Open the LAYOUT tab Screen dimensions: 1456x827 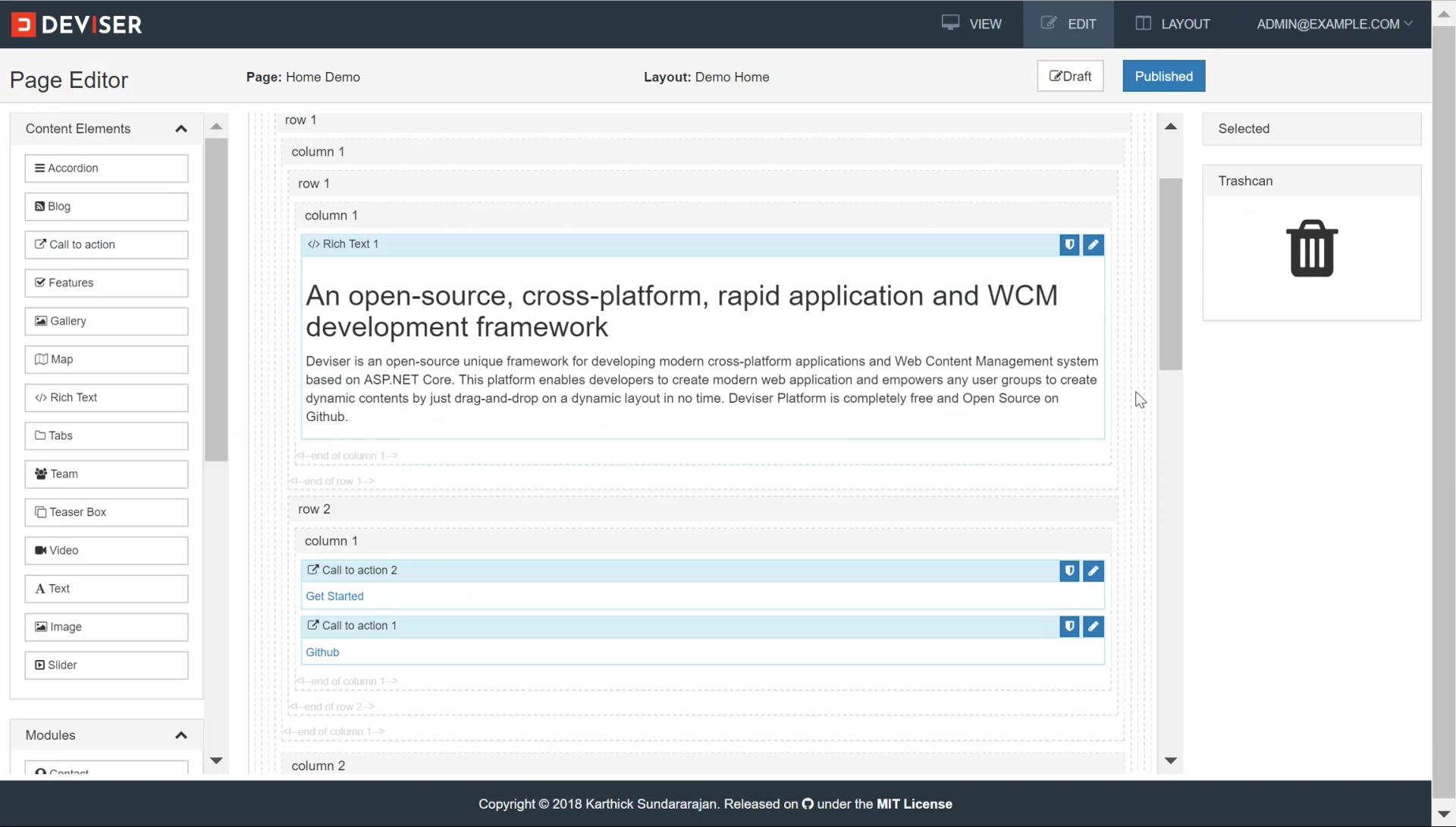(x=1172, y=24)
